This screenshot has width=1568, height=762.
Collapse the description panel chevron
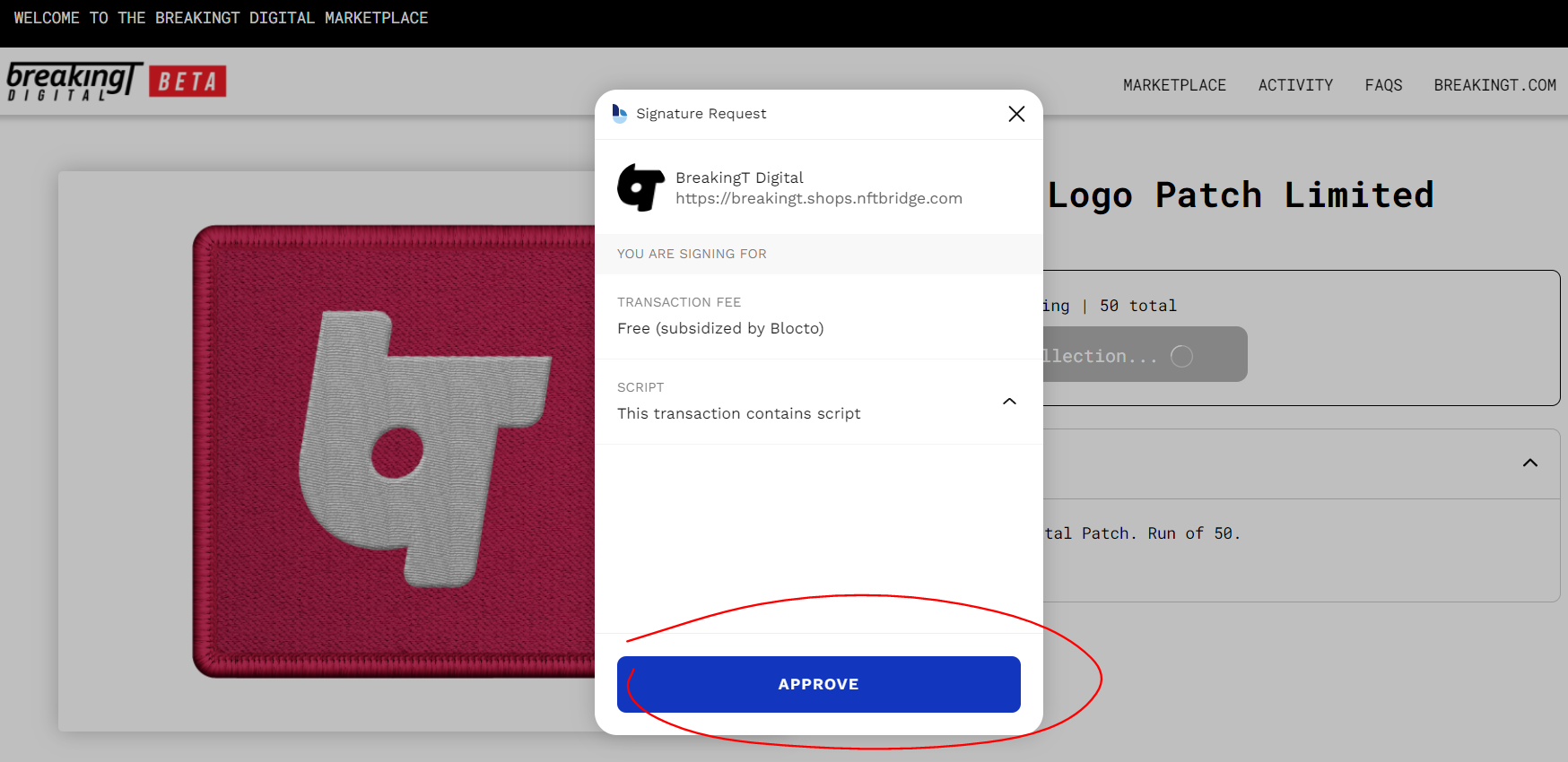1529,463
